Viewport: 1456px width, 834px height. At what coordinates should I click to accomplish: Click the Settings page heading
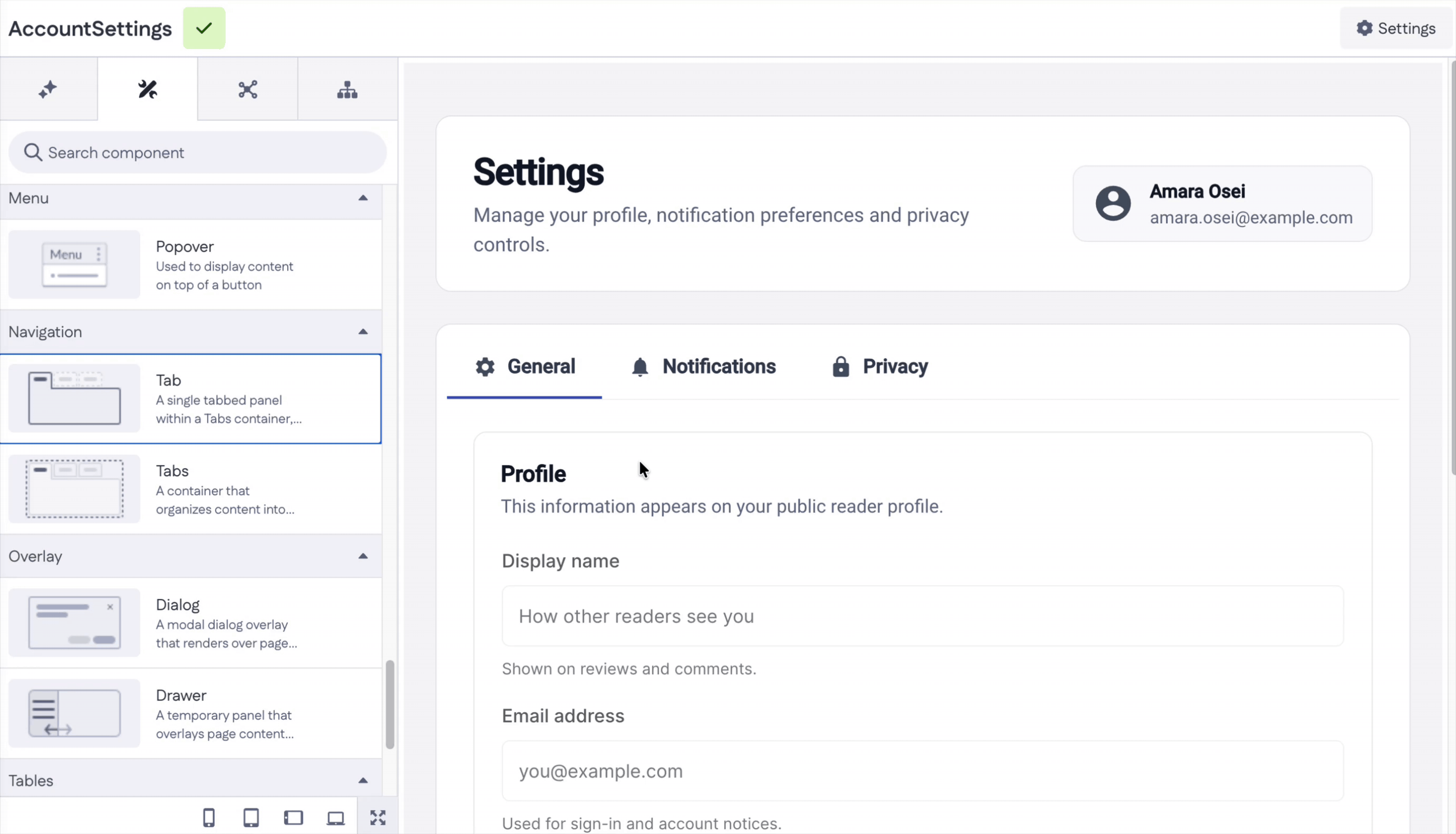538,172
